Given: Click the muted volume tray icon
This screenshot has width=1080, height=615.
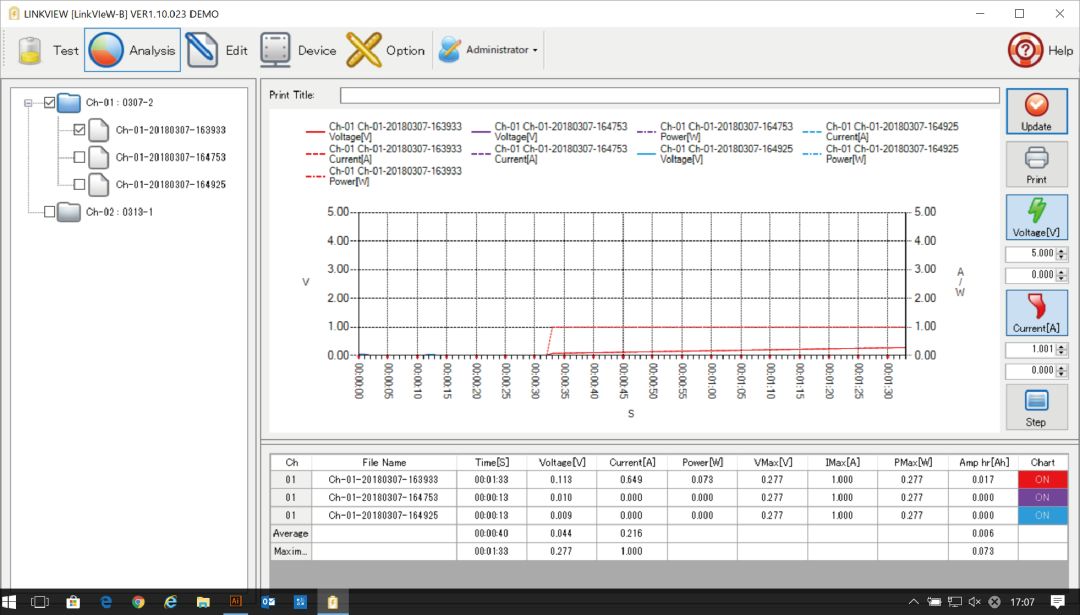Looking at the screenshot, I should coord(974,602).
